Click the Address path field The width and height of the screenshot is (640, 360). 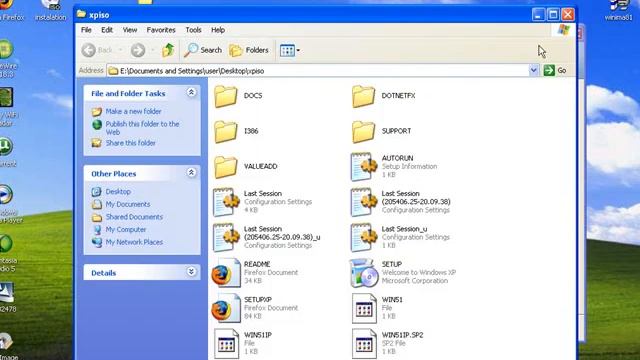coord(318,71)
